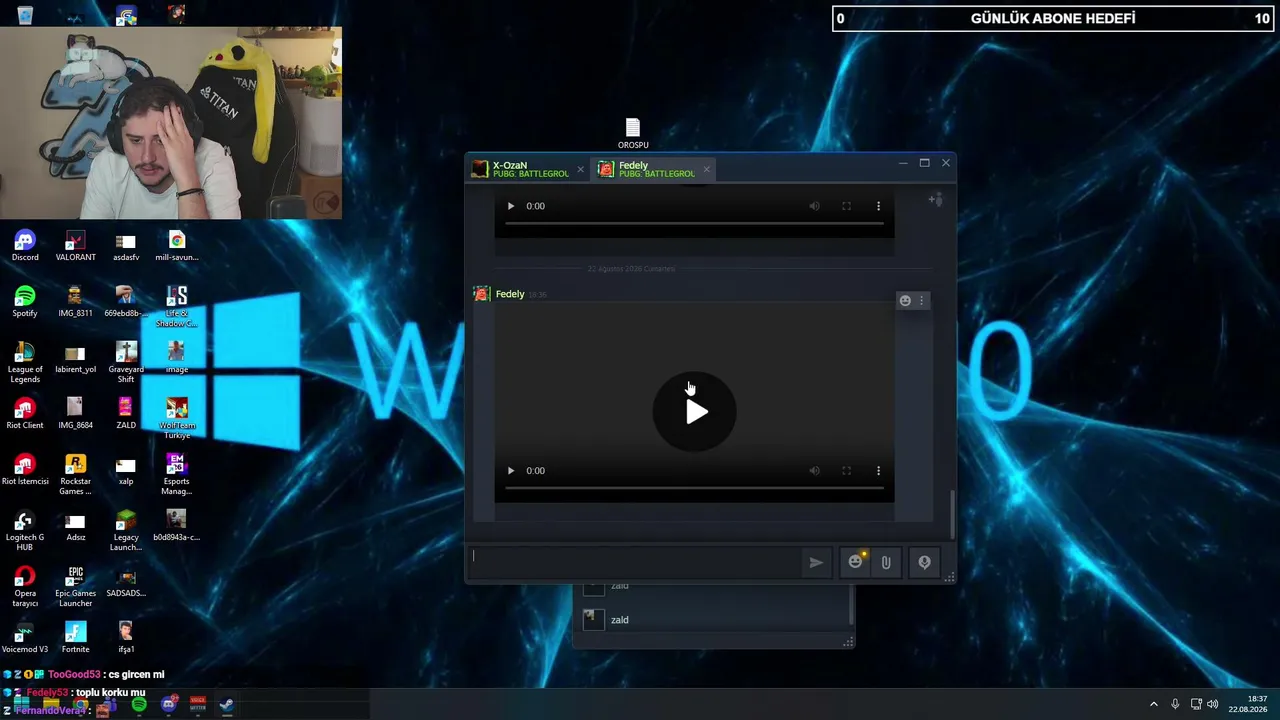Screen dimensions: 1280x720
Task: Toggle the system tray microphone icon
Action: tap(1175, 704)
